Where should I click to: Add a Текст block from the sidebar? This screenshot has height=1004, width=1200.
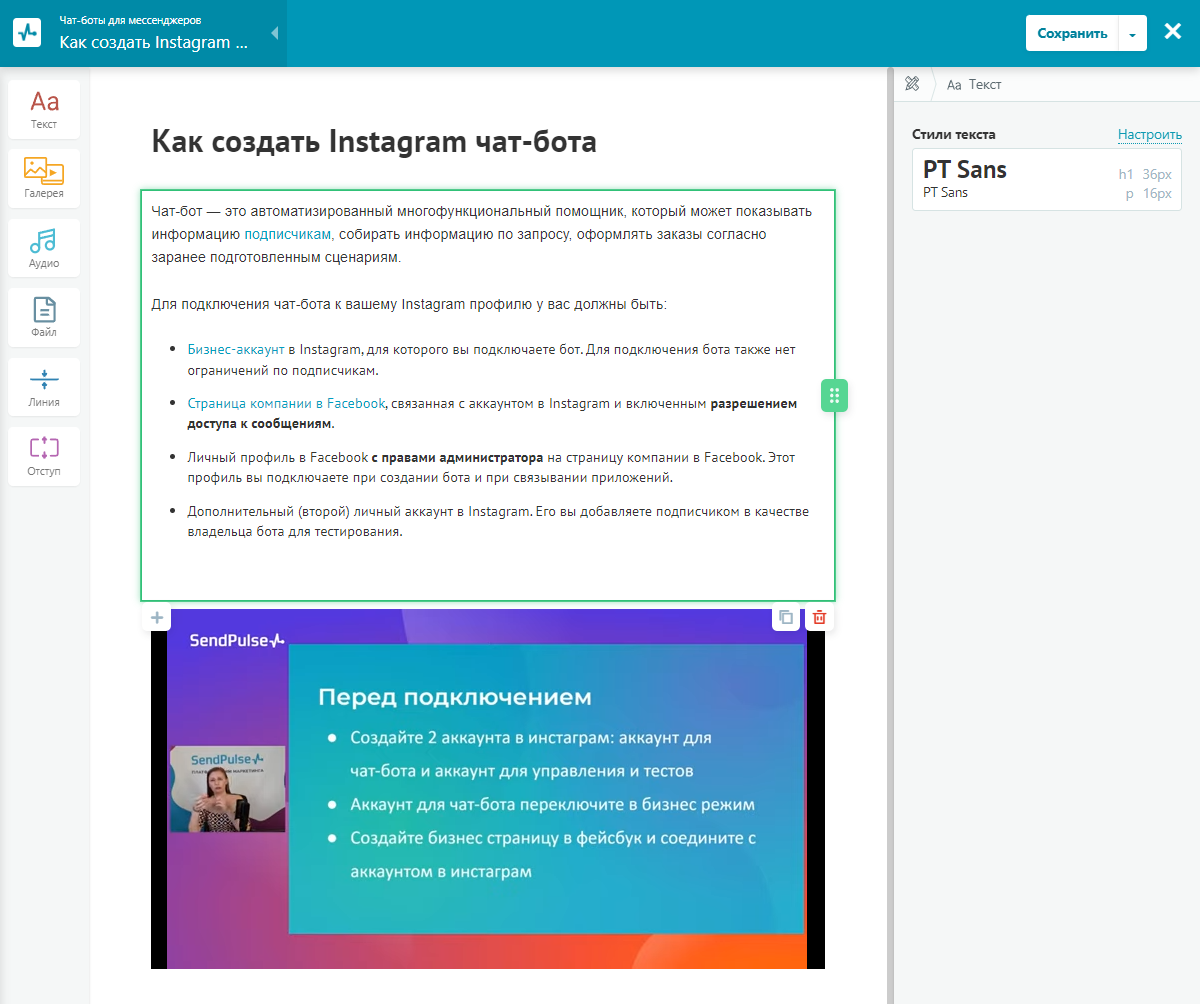pyautogui.click(x=44, y=110)
